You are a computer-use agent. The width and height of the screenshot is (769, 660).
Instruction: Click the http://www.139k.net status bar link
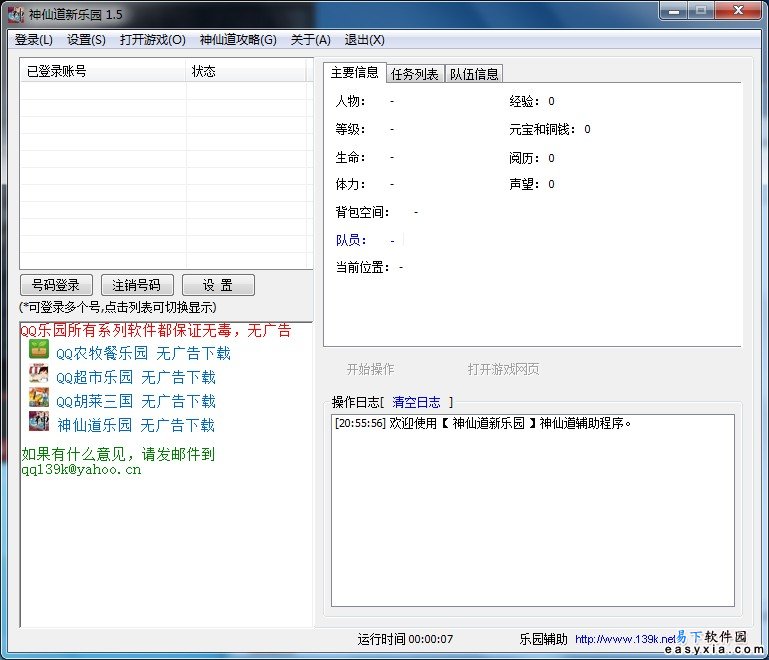(x=625, y=639)
